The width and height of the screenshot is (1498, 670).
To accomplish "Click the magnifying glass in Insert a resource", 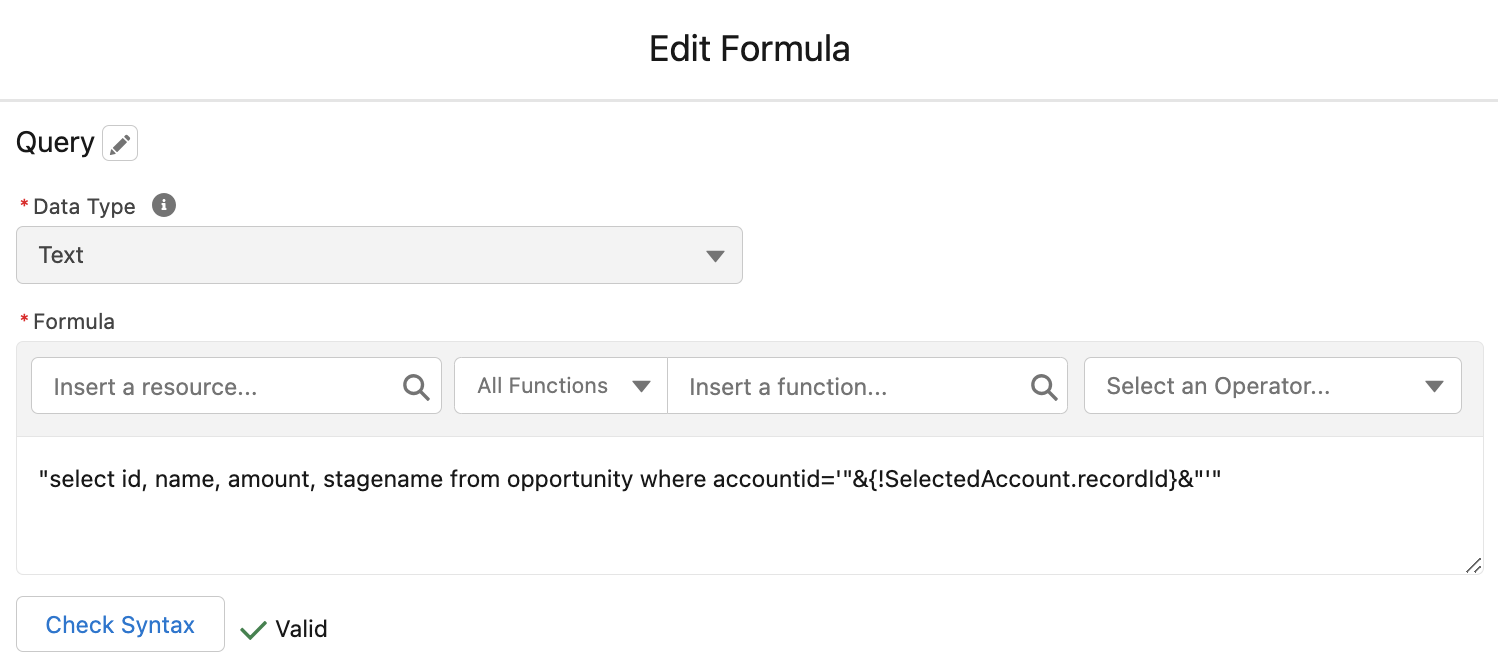I will (x=415, y=386).
